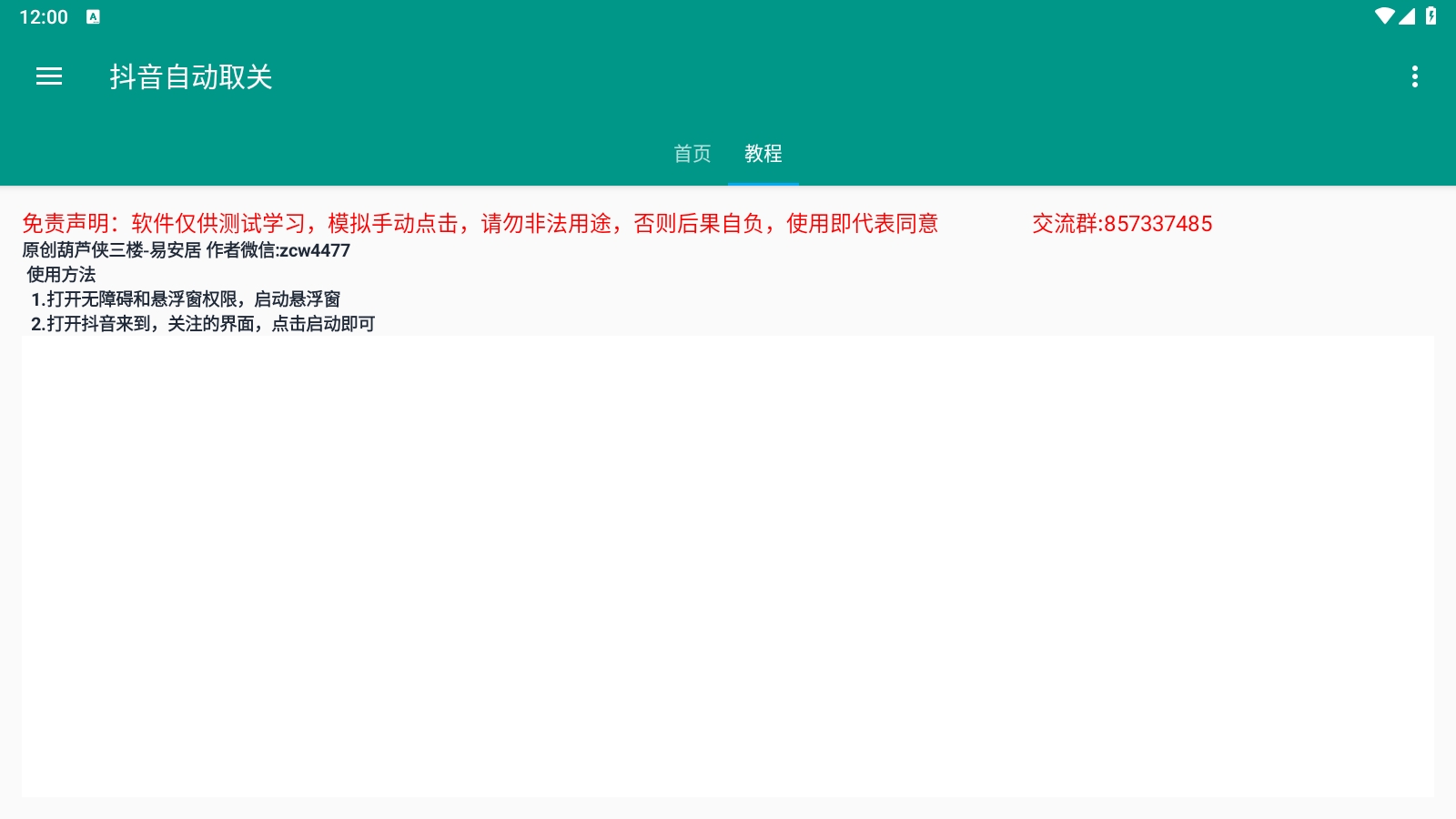Click the 原创葫芦侠三楼-易安居 credit text

(111, 250)
